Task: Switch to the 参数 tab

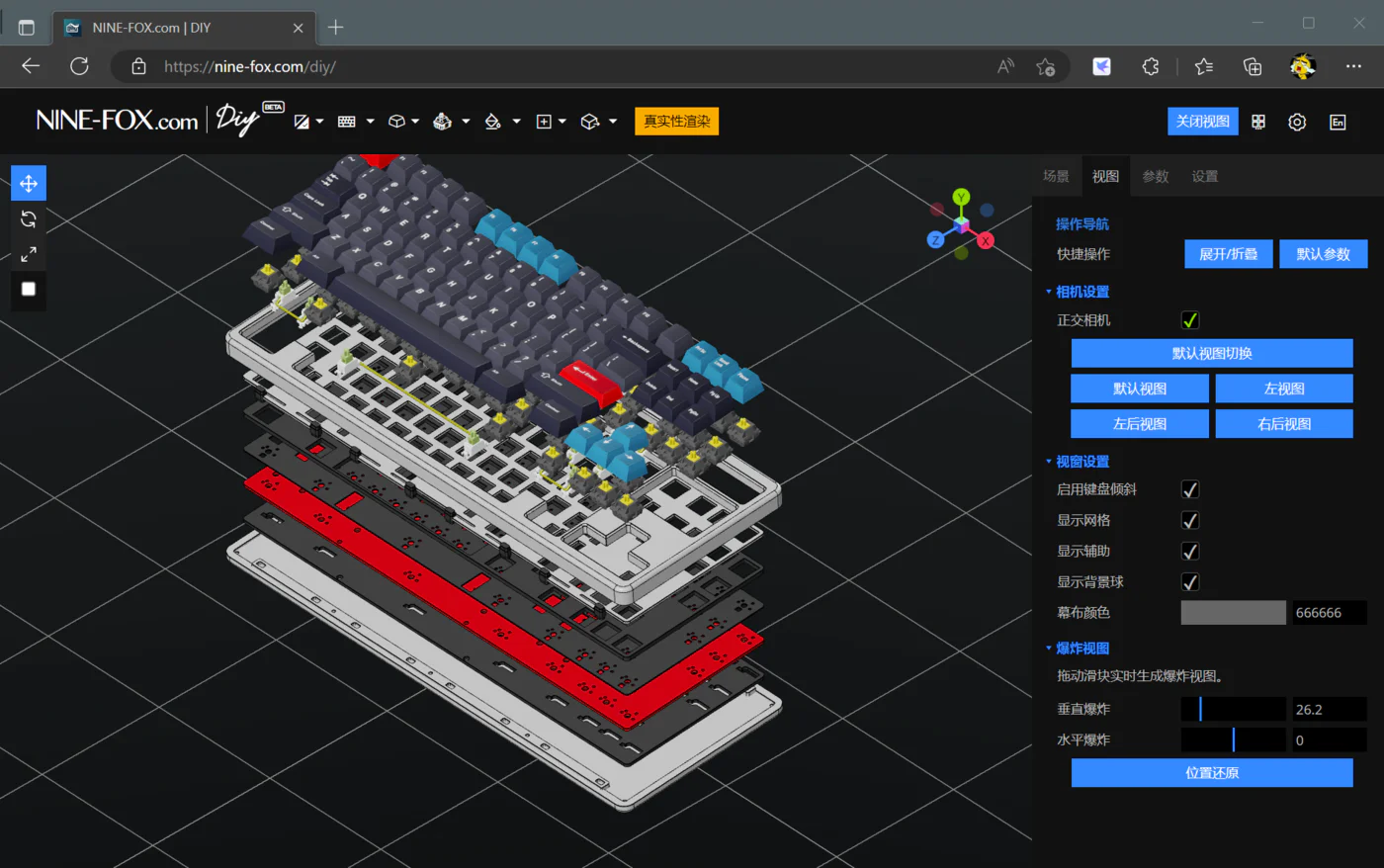Action: (x=1155, y=176)
